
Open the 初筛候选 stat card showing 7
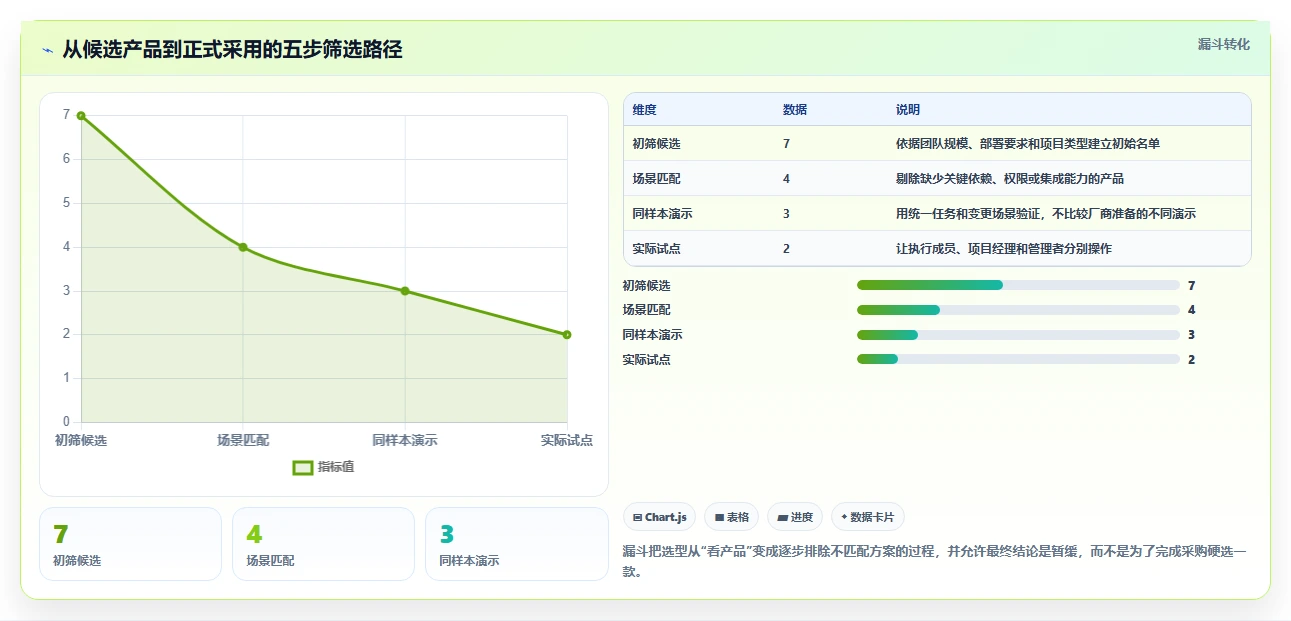point(130,544)
